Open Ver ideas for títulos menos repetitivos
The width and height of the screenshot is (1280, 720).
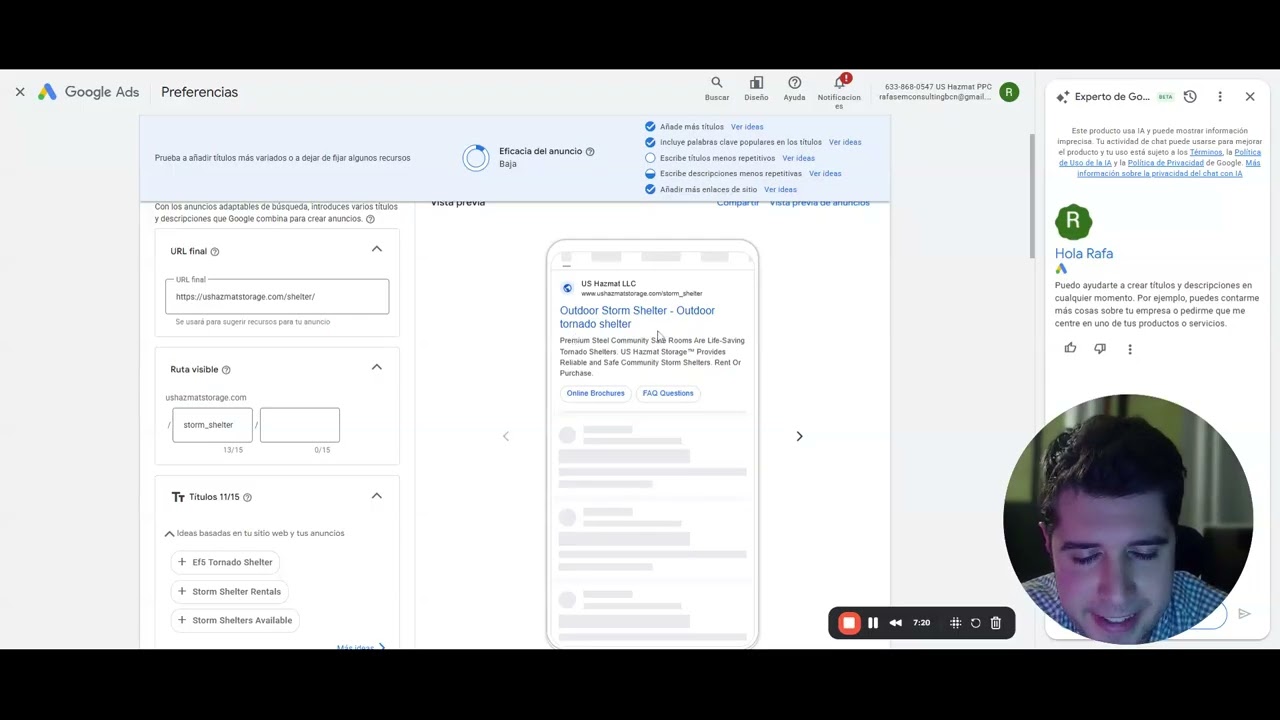pos(798,158)
